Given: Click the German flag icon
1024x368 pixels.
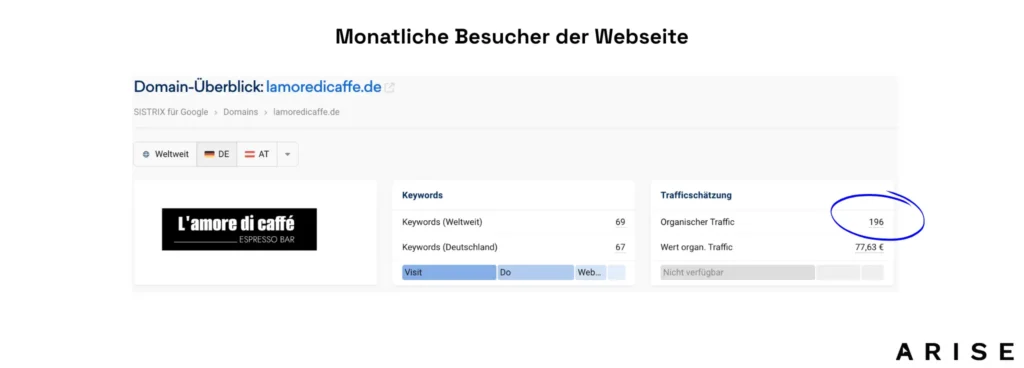Looking at the screenshot, I should 209,155.
